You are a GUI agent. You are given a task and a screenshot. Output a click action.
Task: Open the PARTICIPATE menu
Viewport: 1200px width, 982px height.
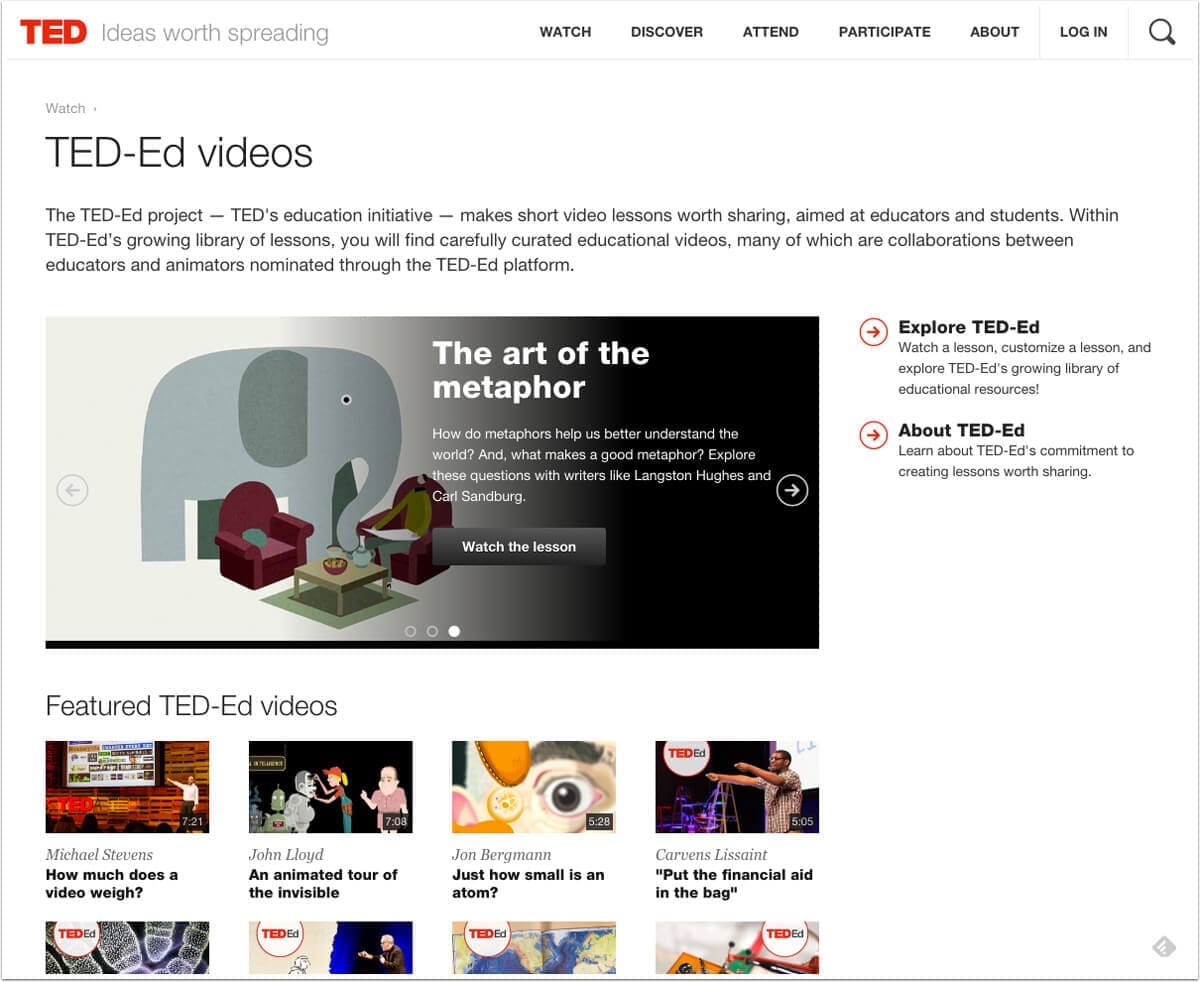(885, 32)
